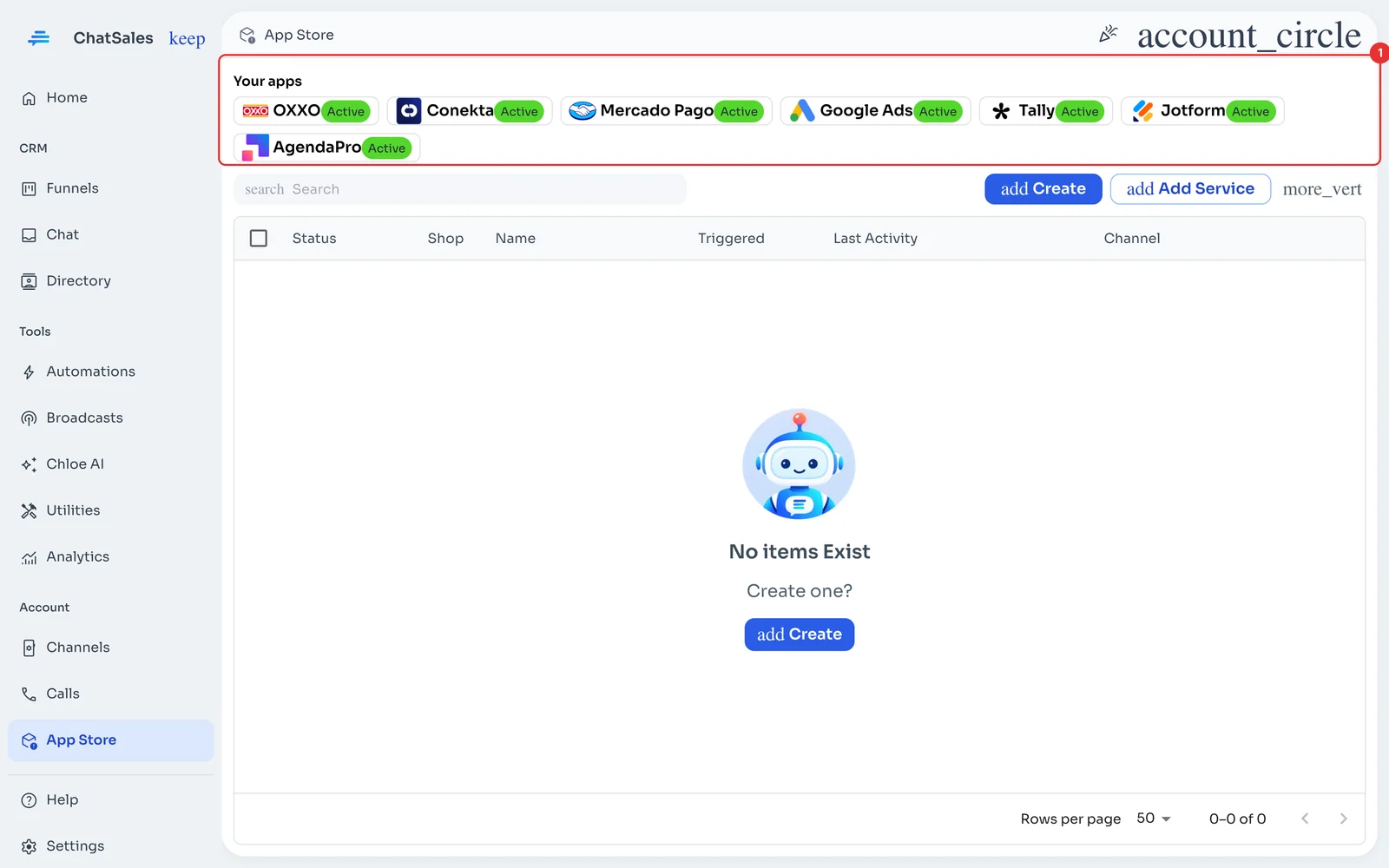Go to Chat in the sidebar

[x=110, y=234]
